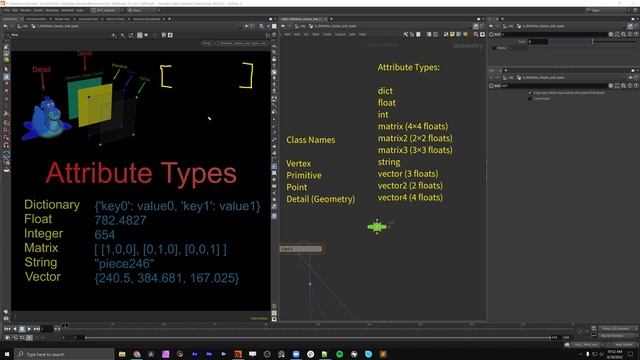Open the Render menu
The width and height of the screenshot is (640, 360).
(25, 10)
